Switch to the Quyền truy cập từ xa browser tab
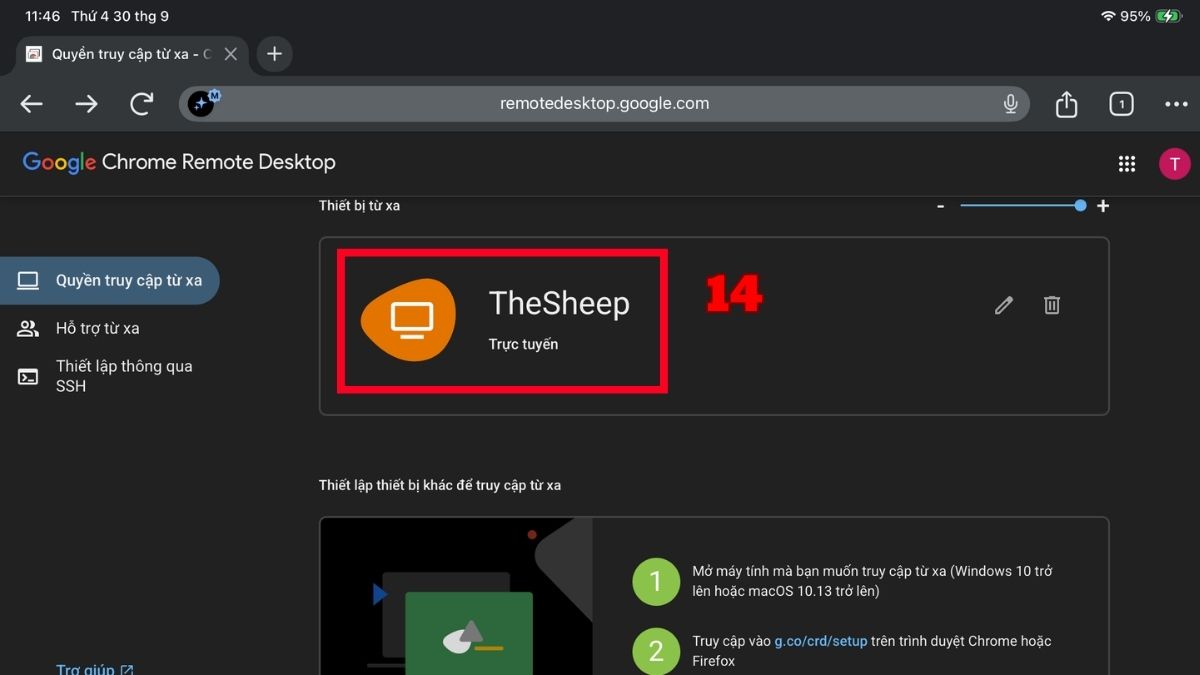 click(x=132, y=54)
